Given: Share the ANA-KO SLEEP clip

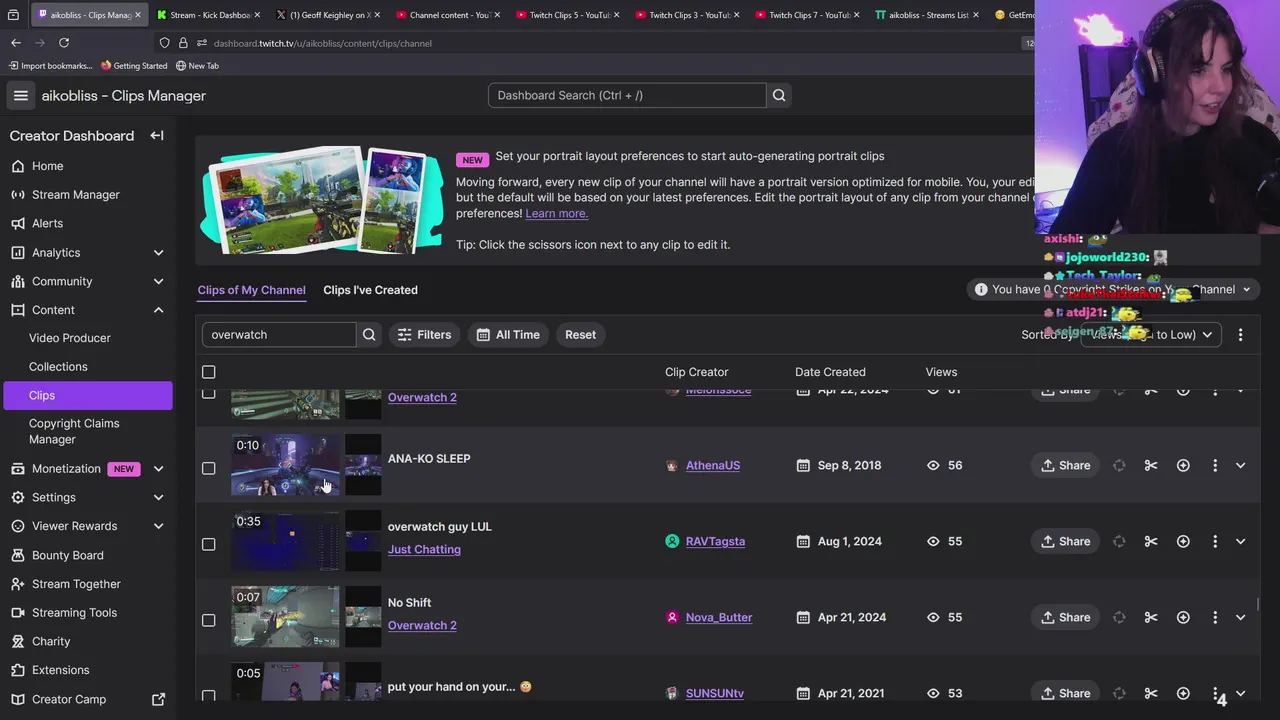Looking at the screenshot, I should (x=1065, y=465).
